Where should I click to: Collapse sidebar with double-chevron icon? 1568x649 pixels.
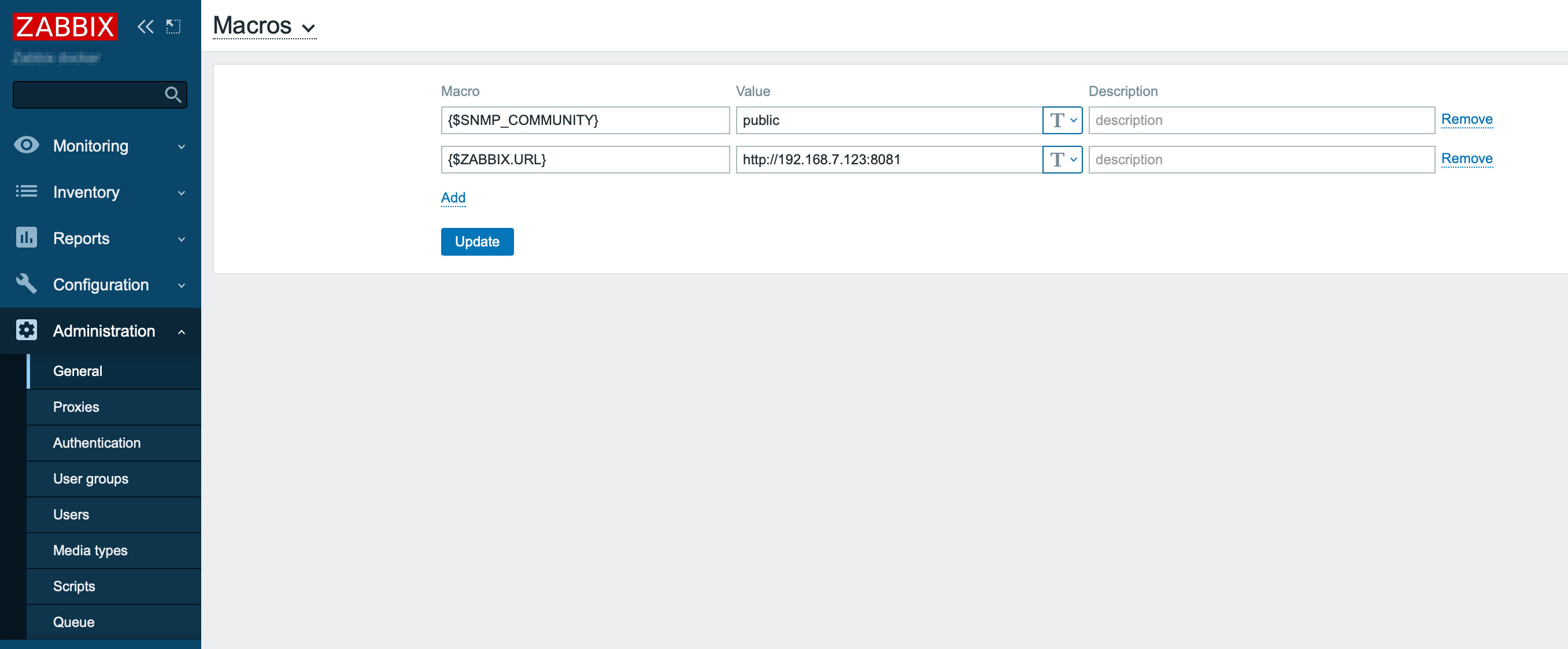pos(145,27)
